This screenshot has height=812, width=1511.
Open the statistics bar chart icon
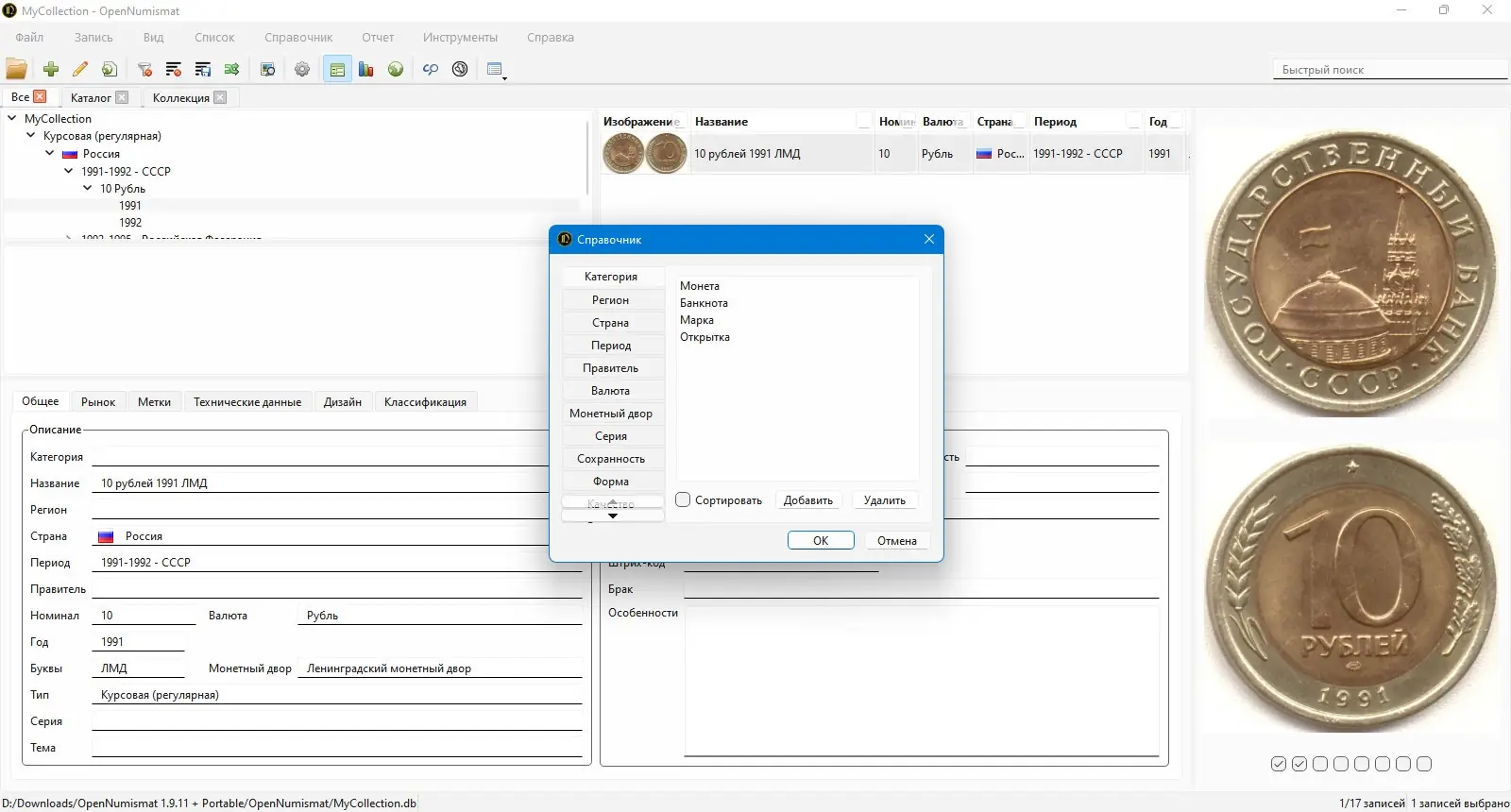pos(366,69)
